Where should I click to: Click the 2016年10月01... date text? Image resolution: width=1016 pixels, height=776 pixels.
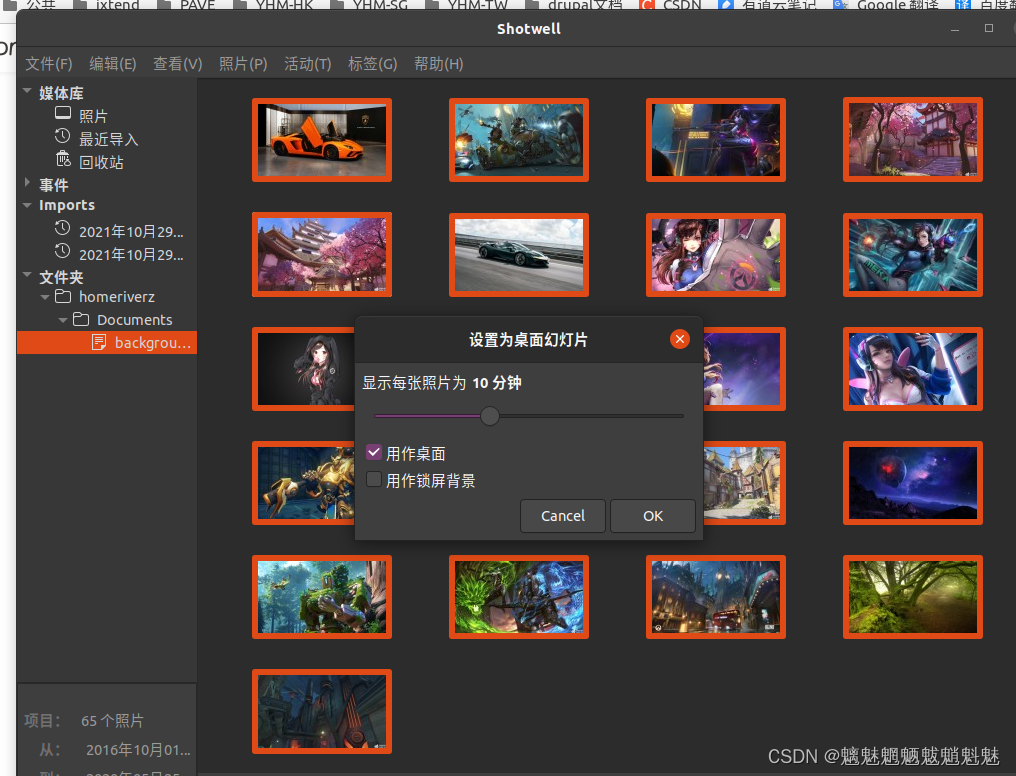pos(138,750)
